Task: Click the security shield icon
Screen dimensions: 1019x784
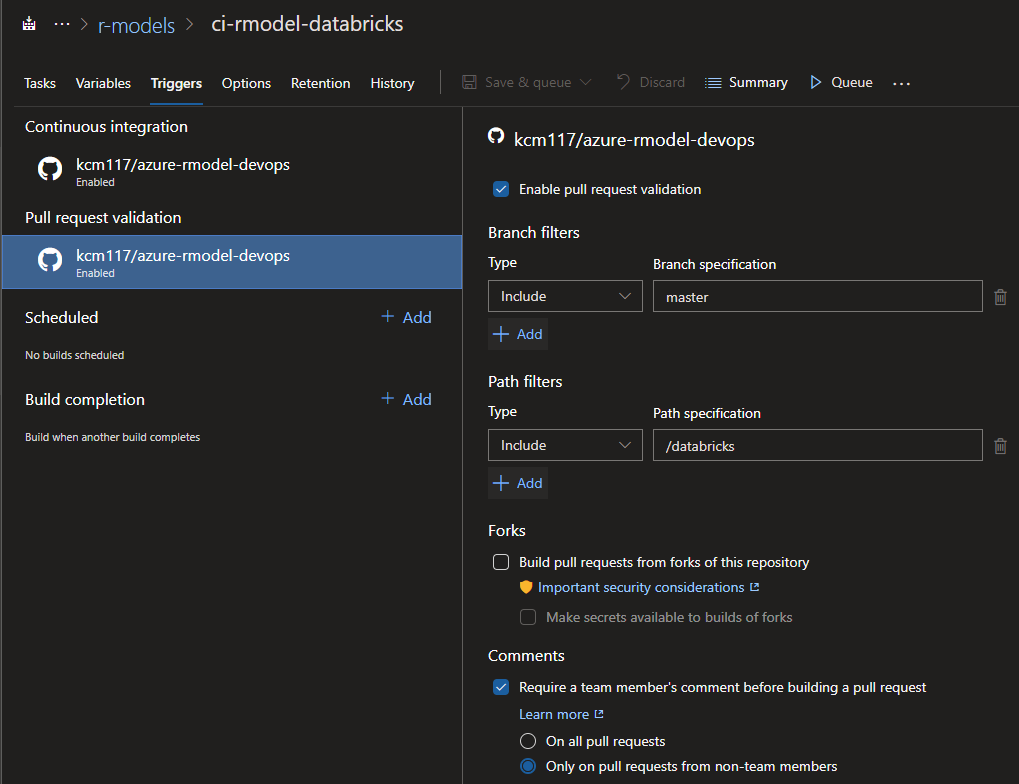Action: point(526,587)
